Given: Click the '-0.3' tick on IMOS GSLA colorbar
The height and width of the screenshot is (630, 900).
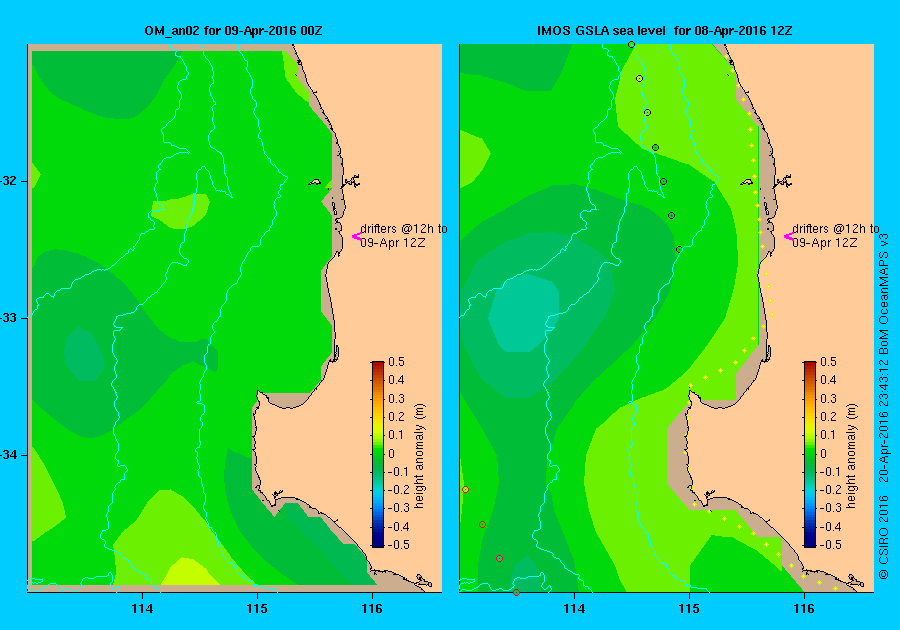Looking at the screenshot, I should click(x=831, y=508).
